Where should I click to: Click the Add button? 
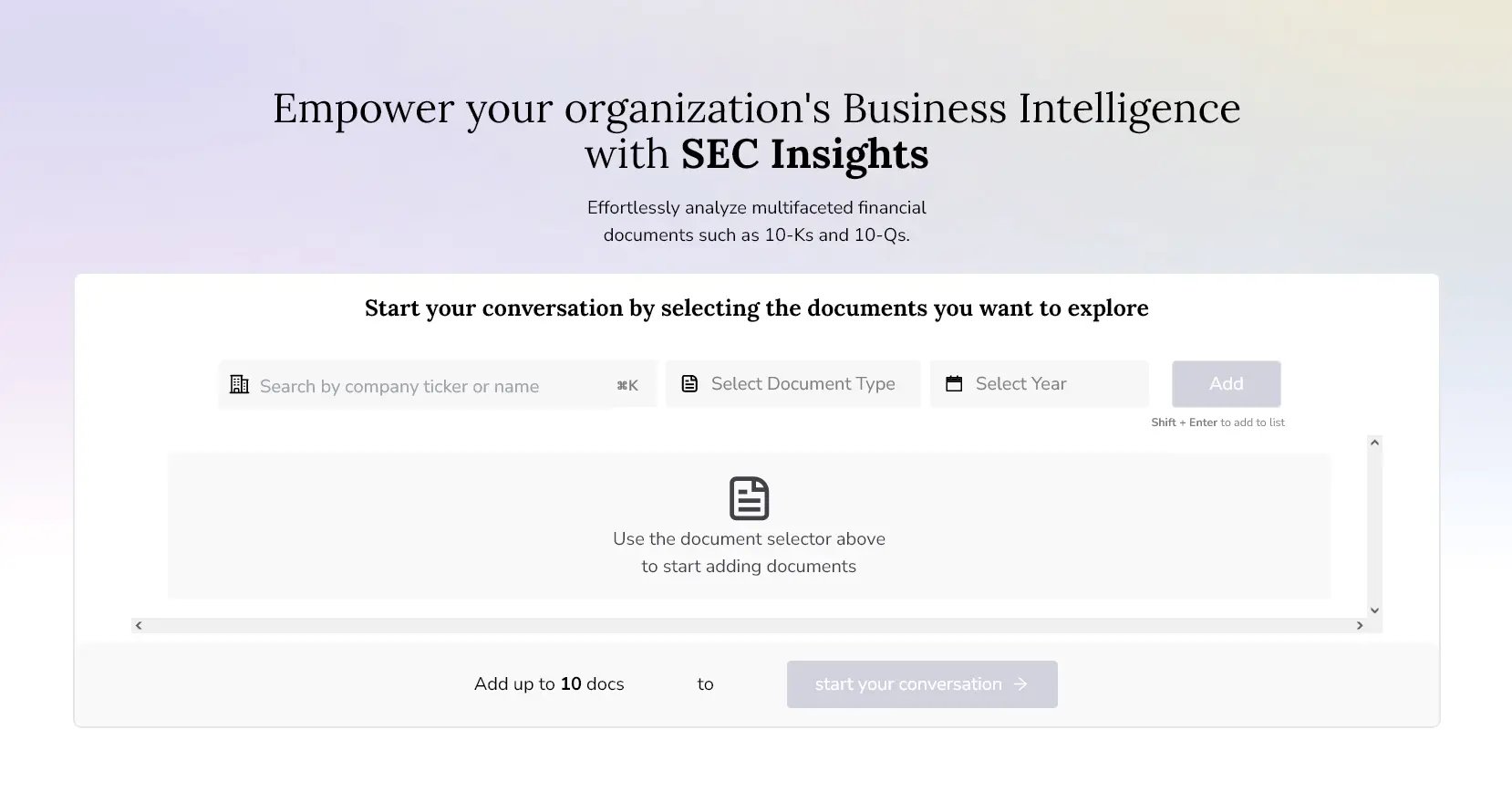point(1226,384)
